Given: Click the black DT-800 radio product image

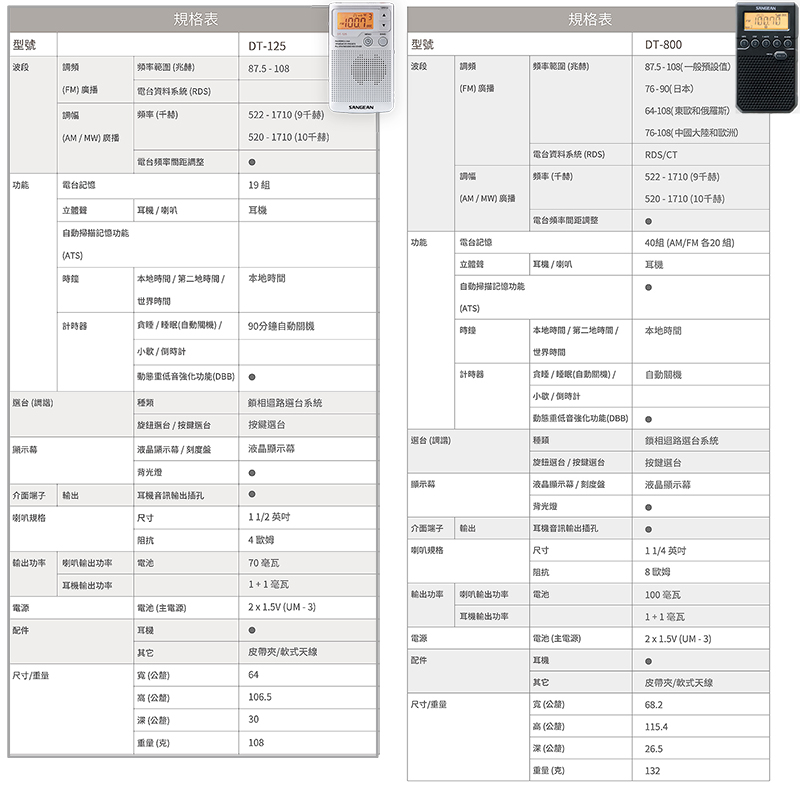Looking at the screenshot, I should [767, 57].
